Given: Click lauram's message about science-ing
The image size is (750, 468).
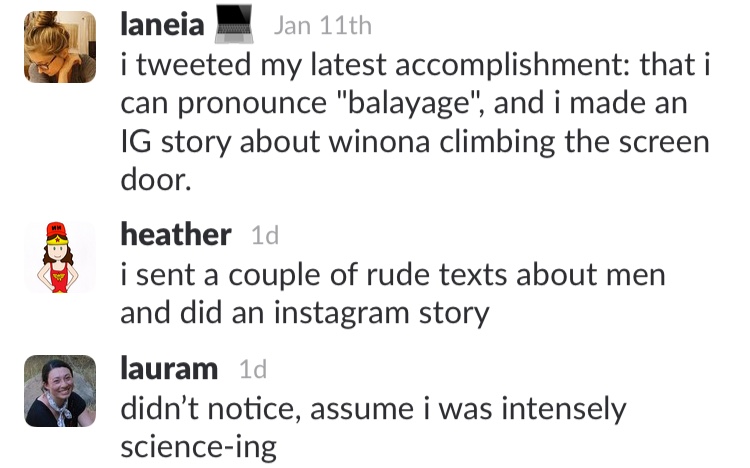Looking at the screenshot, I should click(373, 428).
